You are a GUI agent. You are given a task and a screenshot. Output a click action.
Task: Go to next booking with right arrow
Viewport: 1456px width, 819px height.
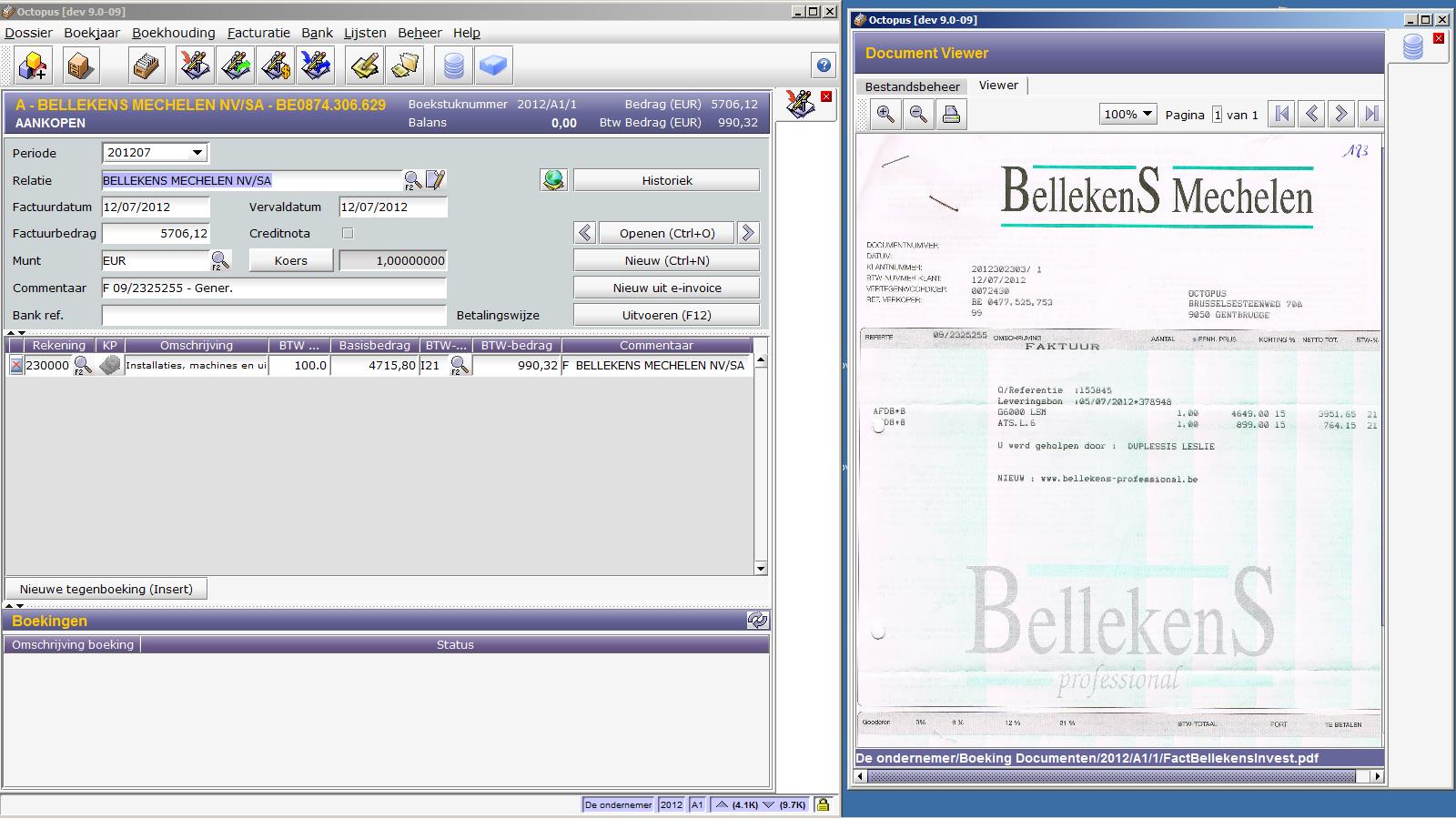tap(748, 233)
